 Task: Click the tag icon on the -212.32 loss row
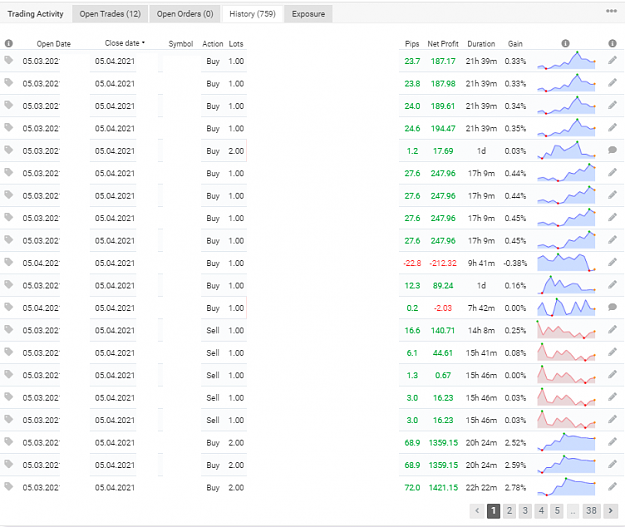(8, 262)
